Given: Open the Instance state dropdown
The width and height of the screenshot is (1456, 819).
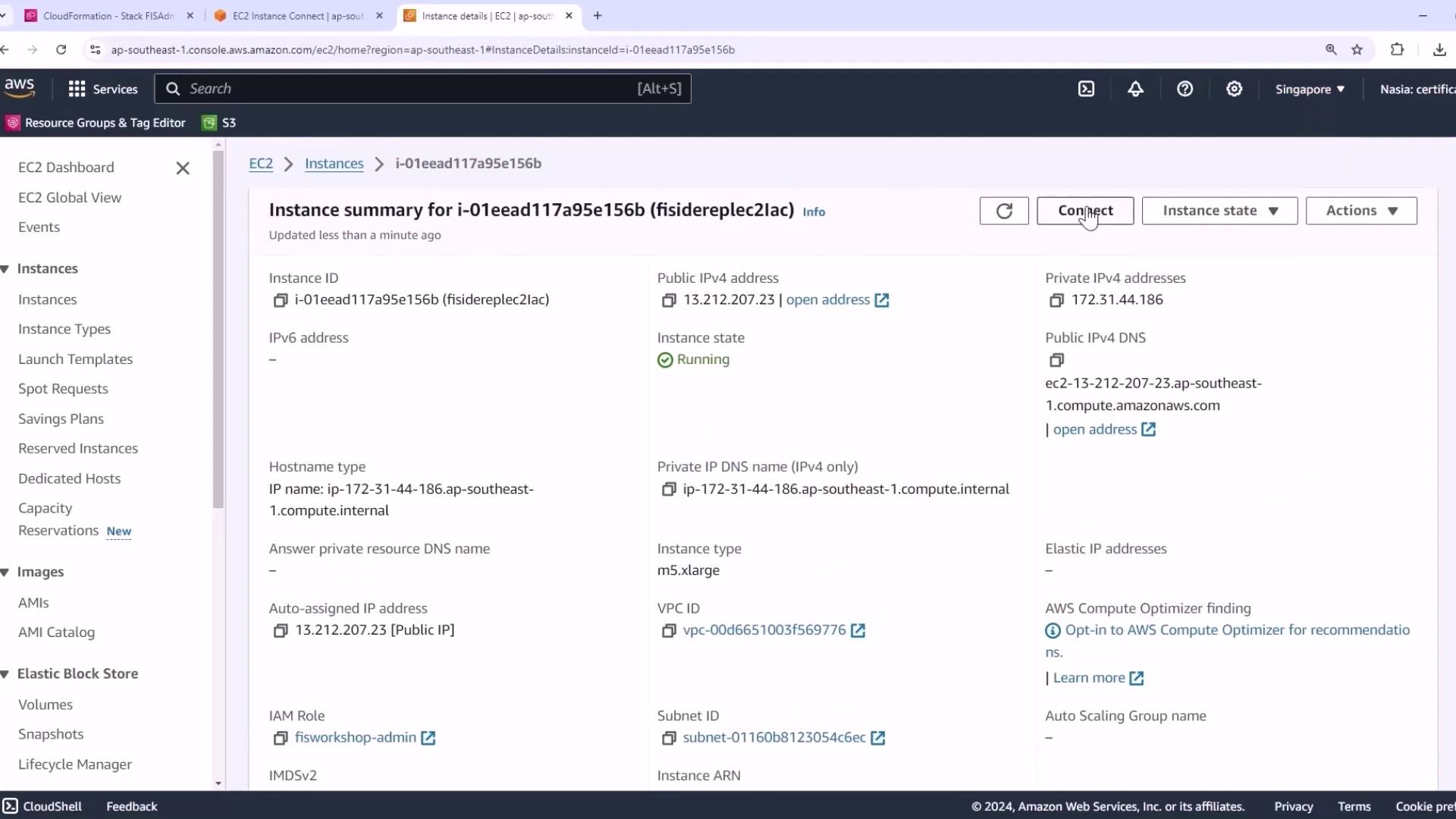Looking at the screenshot, I should coord(1219,211).
